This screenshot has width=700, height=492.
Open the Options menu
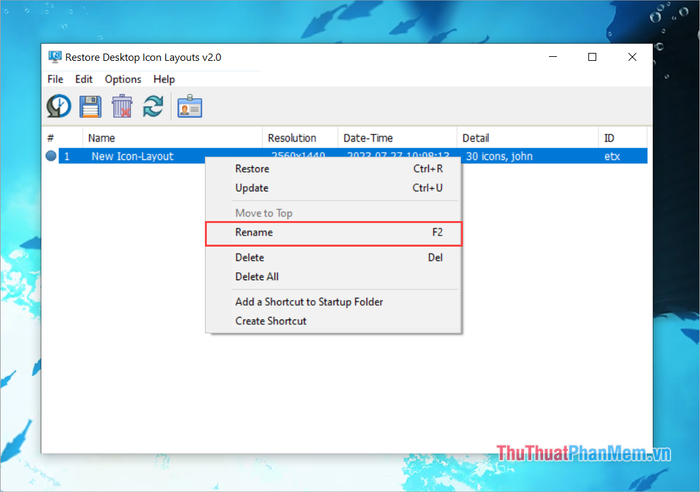(123, 79)
